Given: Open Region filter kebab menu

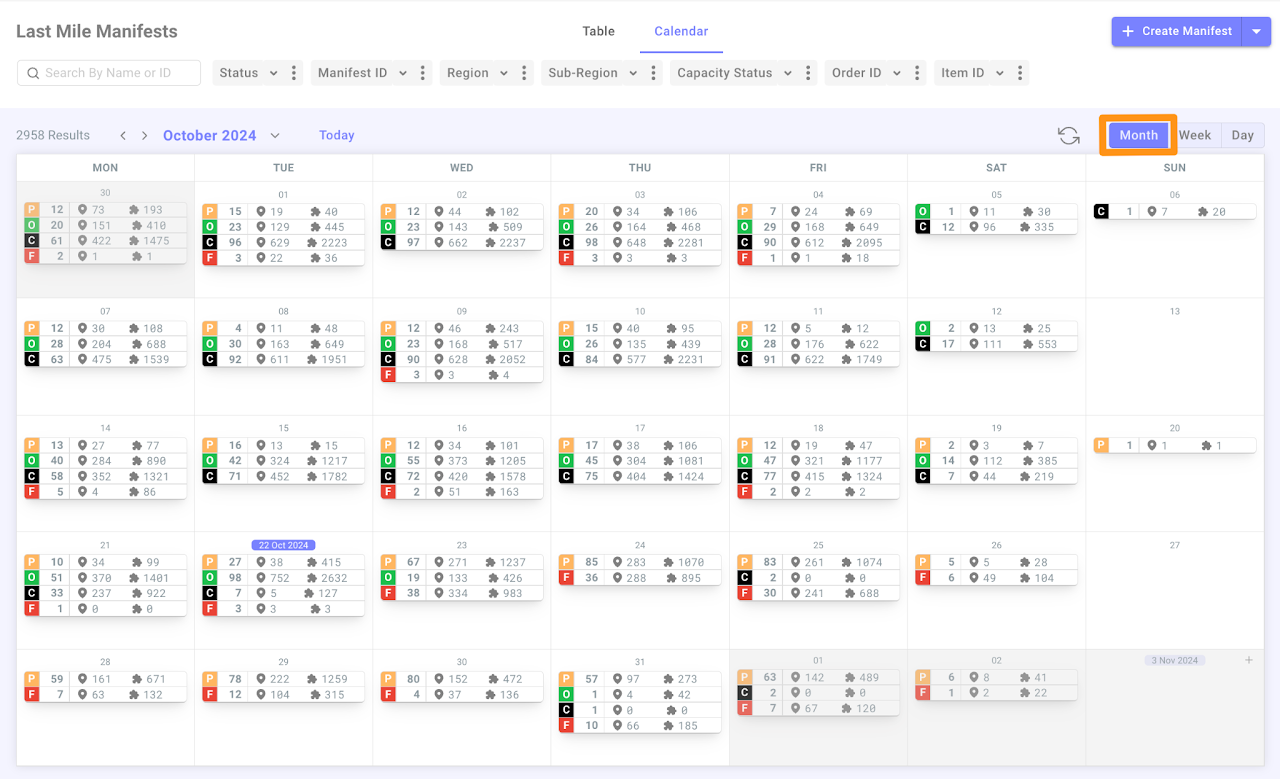Looking at the screenshot, I should pyautogui.click(x=524, y=73).
